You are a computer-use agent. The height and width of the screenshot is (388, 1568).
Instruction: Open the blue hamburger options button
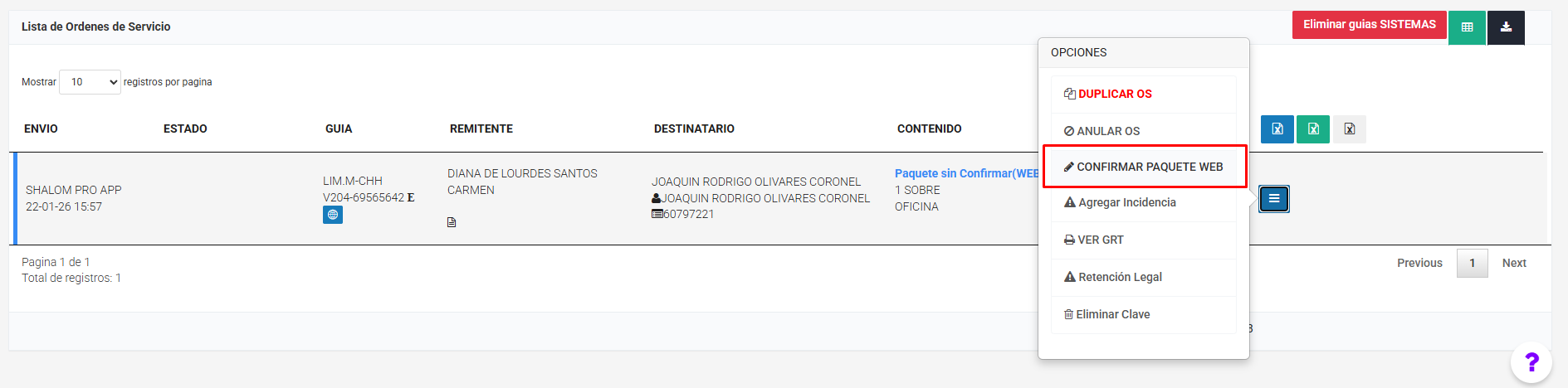(x=1274, y=199)
